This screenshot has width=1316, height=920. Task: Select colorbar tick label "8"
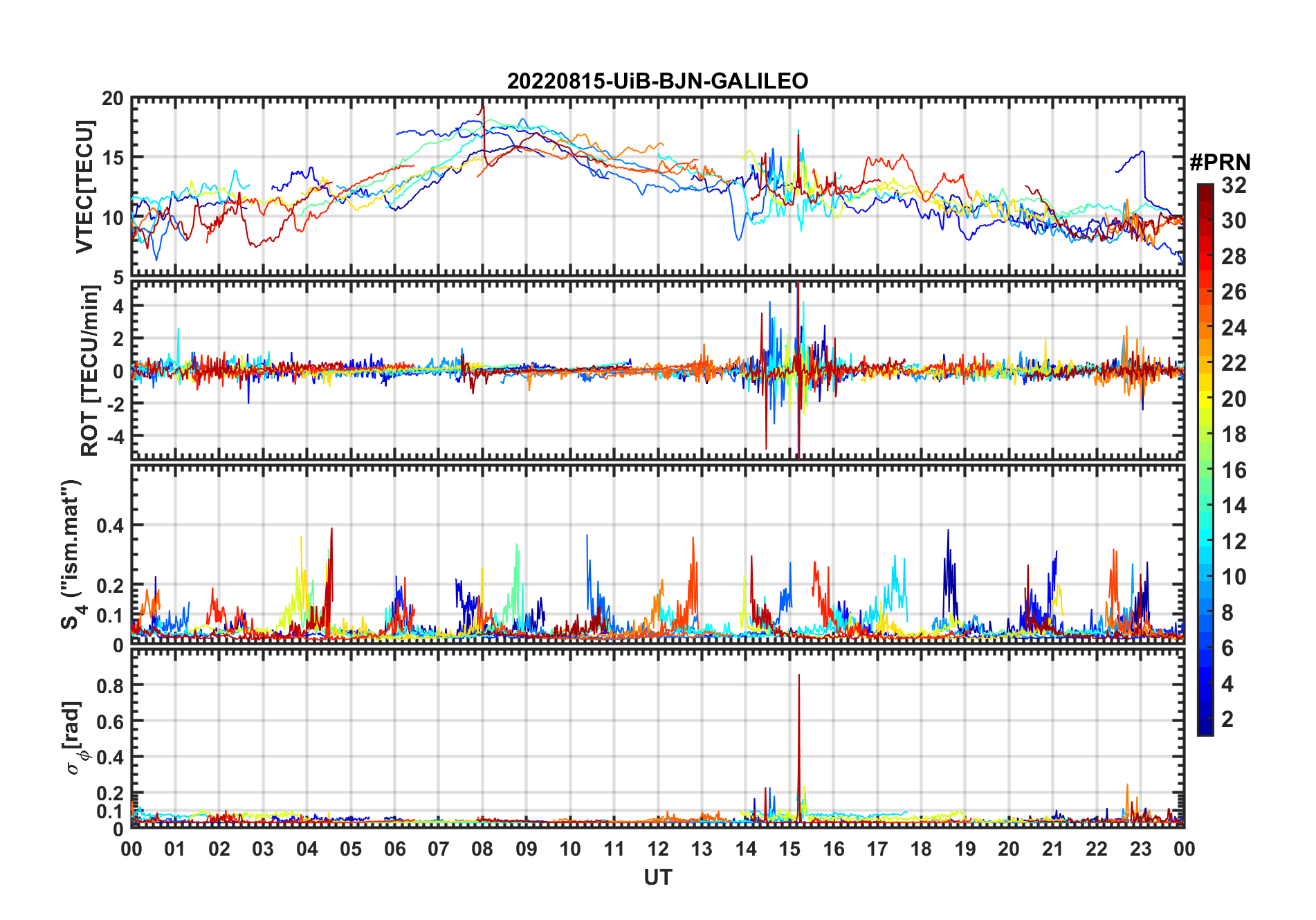1227,612
